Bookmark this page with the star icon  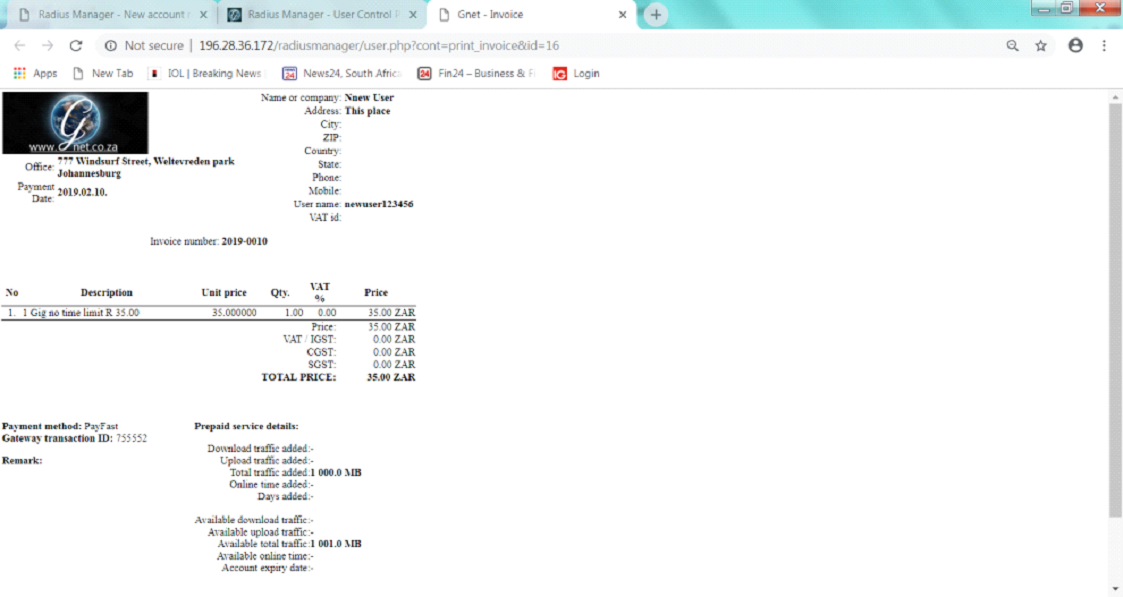coord(1041,46)
